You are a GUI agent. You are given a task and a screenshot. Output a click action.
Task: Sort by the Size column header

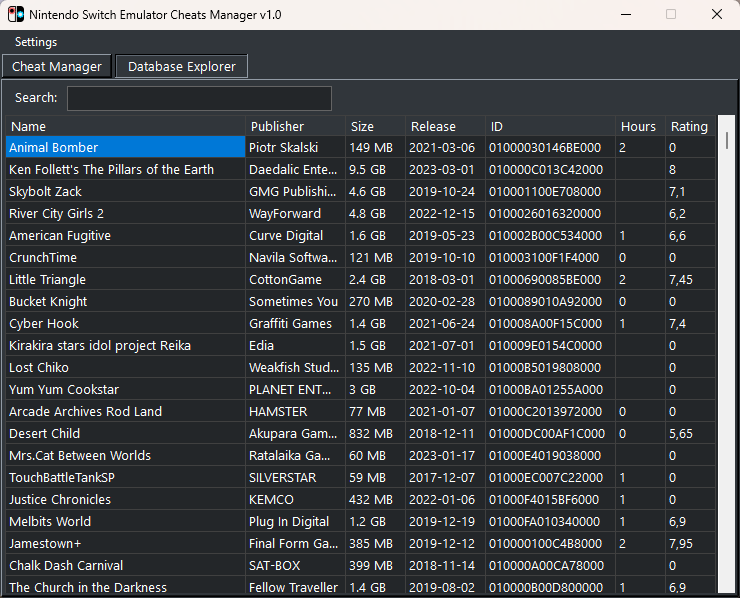[x=375, y=126]
